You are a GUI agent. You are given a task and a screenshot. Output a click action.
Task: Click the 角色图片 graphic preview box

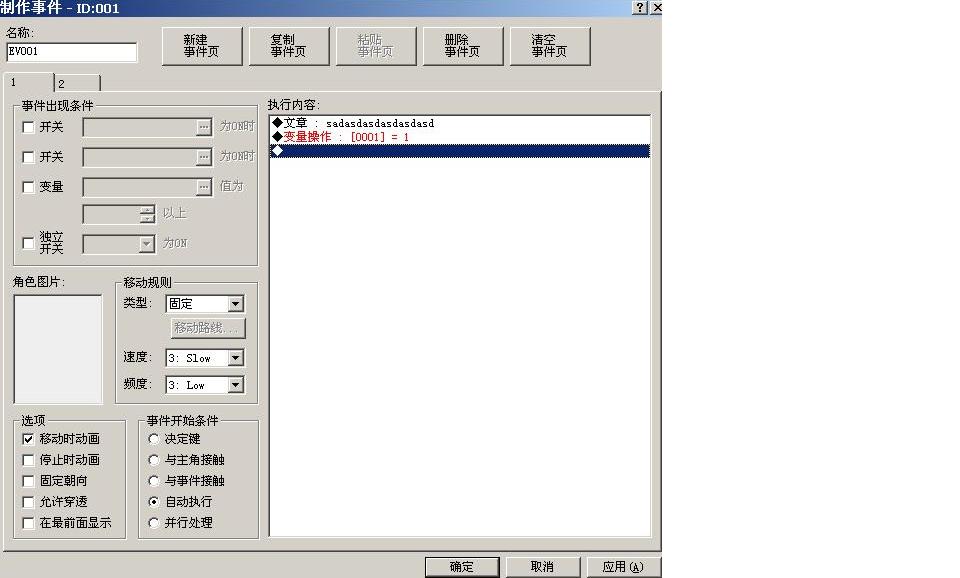tap(58, 349)
